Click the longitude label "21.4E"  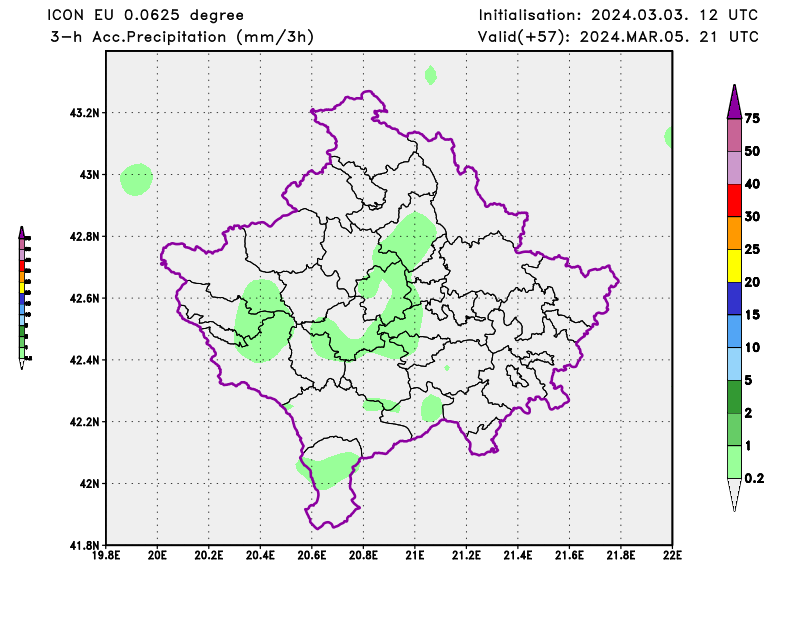[x=518, y=555]
